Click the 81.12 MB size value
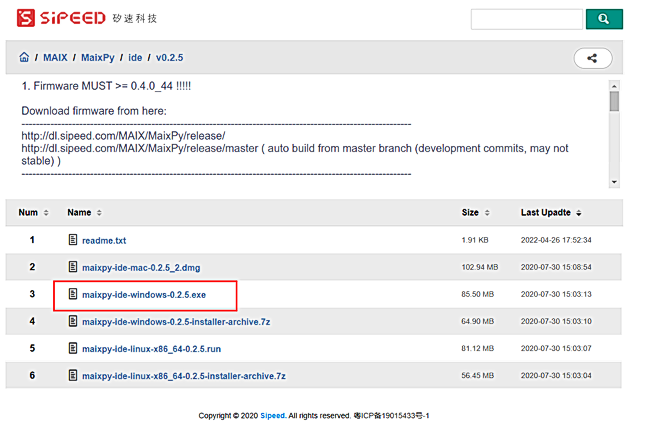This screenshot has height=438, width=645. tap(478, 349)
